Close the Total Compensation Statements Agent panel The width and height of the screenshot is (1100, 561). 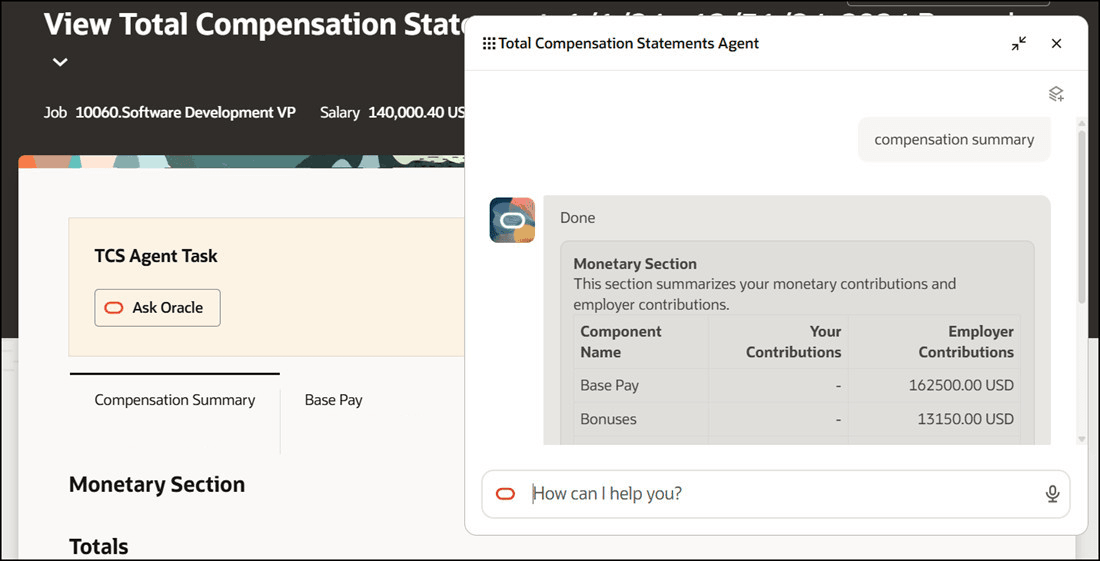(1056, 43)
